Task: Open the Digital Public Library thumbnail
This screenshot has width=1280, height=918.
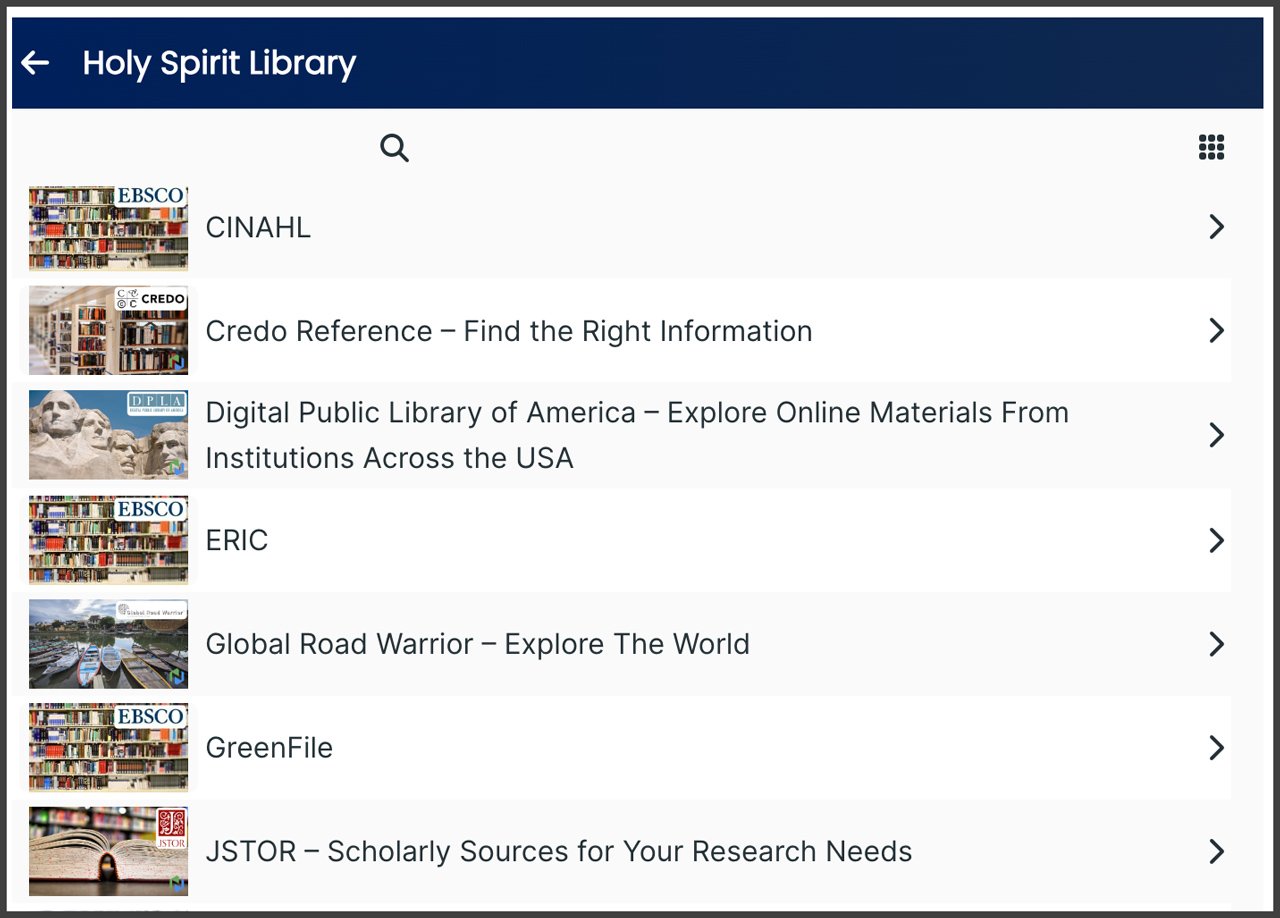Action: [x=108, y=435]
